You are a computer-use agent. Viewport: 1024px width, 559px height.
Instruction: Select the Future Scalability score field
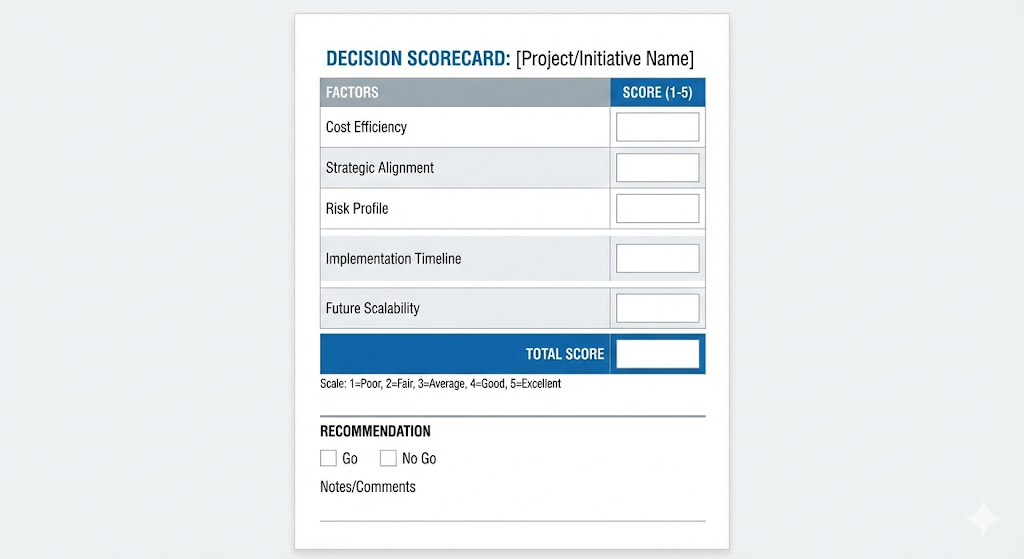coord(657,308)
